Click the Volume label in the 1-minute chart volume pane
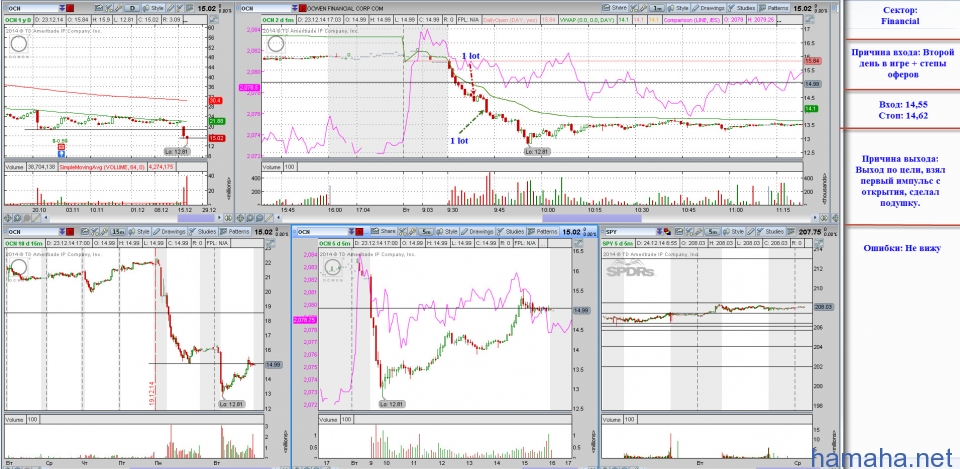The width and height of the screenshot is (960, 469). pyautogui.click(x=273, y=167)
